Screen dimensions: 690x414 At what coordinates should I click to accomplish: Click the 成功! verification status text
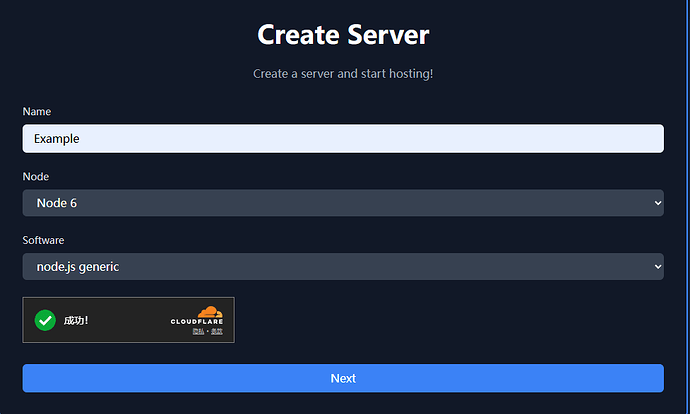click(x=76, y=320)
